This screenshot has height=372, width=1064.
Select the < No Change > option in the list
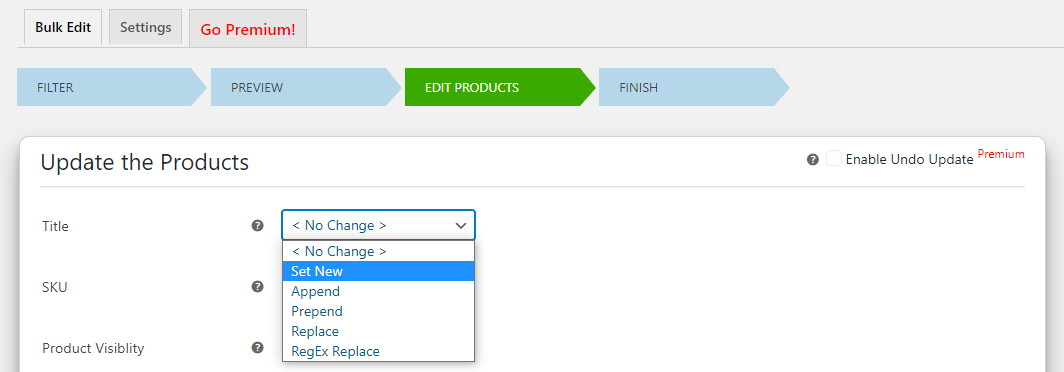pyautogui.click(x=379, y=251)
